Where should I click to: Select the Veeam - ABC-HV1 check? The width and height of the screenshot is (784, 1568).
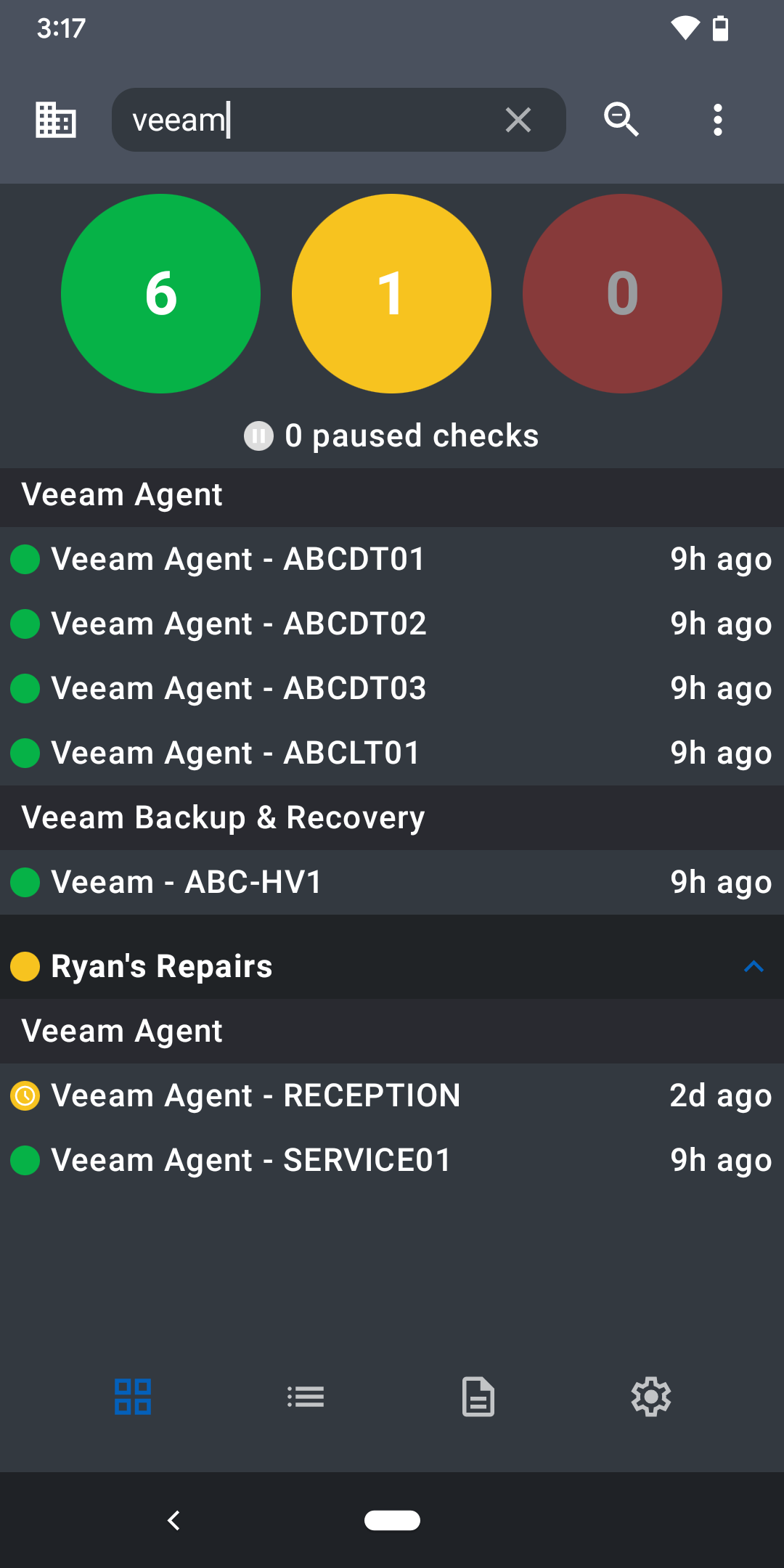(x=392, y=882)
